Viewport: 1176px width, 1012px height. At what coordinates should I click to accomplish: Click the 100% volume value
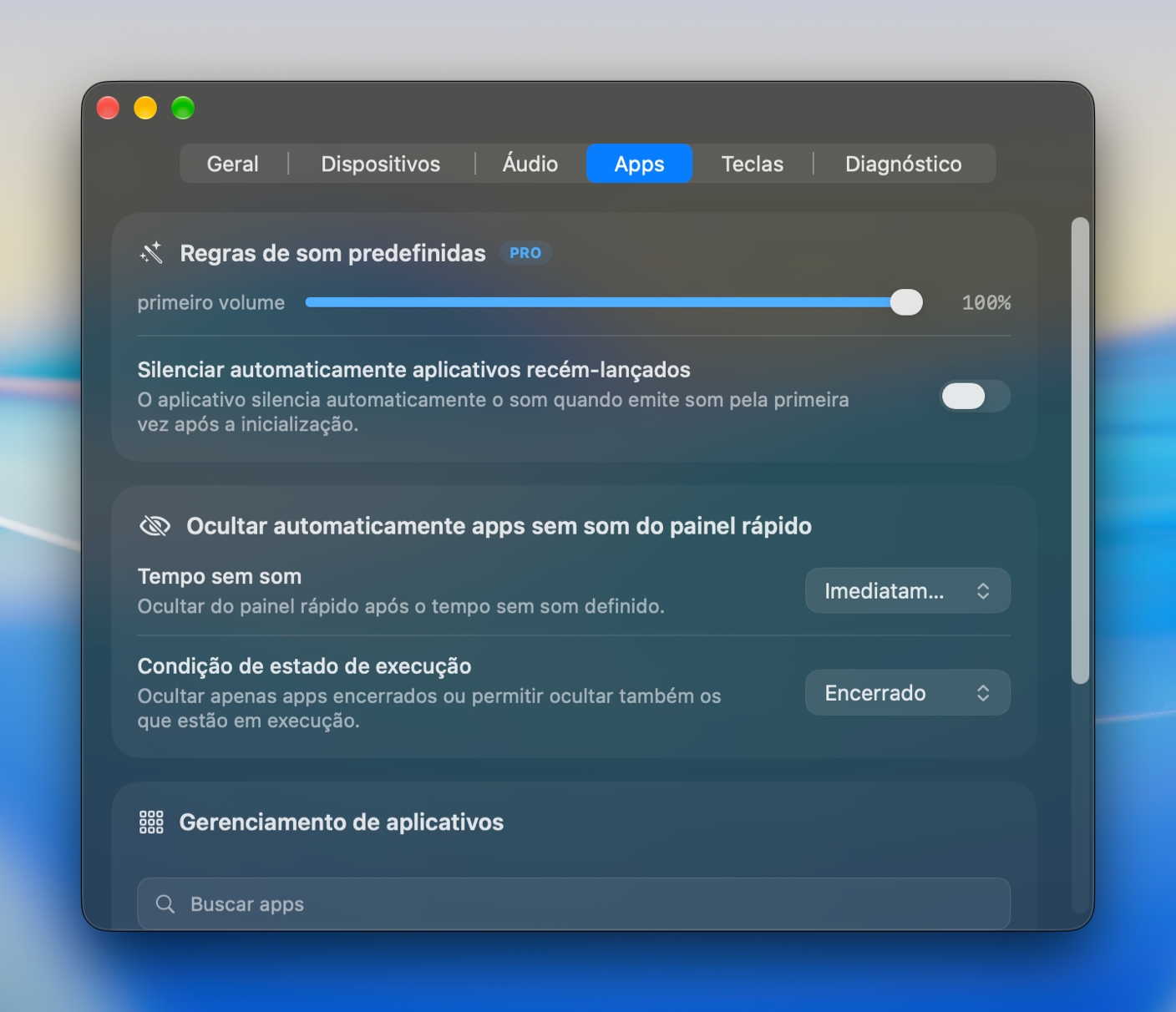coord(986,303)
